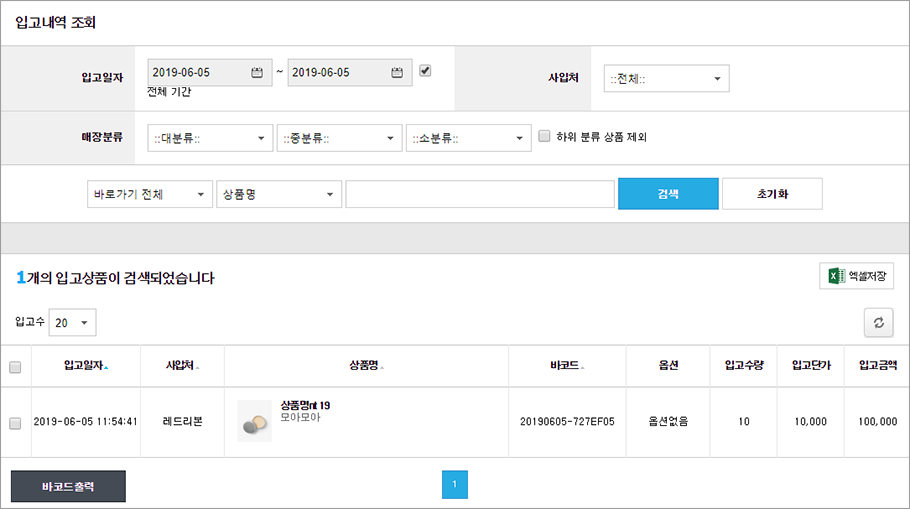Open the 입고수 20 dropdown

[73, 323]
